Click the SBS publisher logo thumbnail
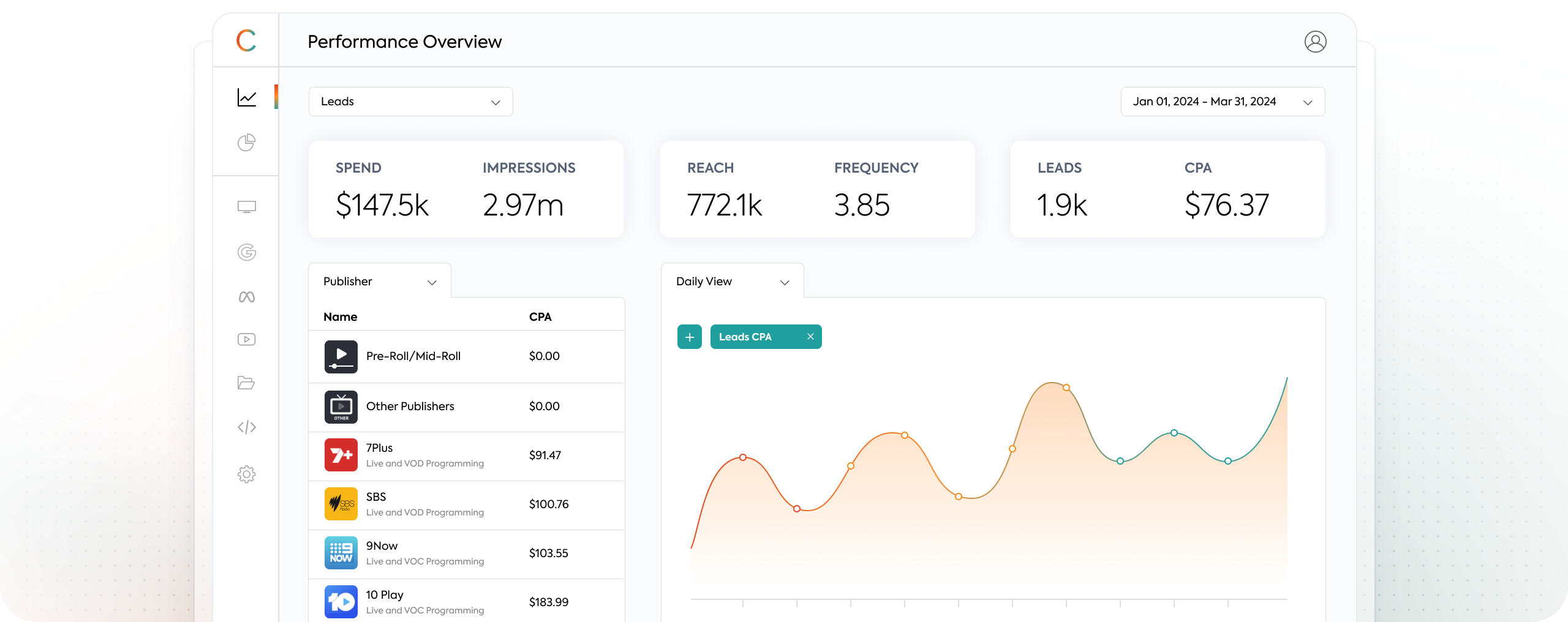Image resolution: width=1568 pixels, height=622 pixels. pyautogui.click(x=341, y=504)
